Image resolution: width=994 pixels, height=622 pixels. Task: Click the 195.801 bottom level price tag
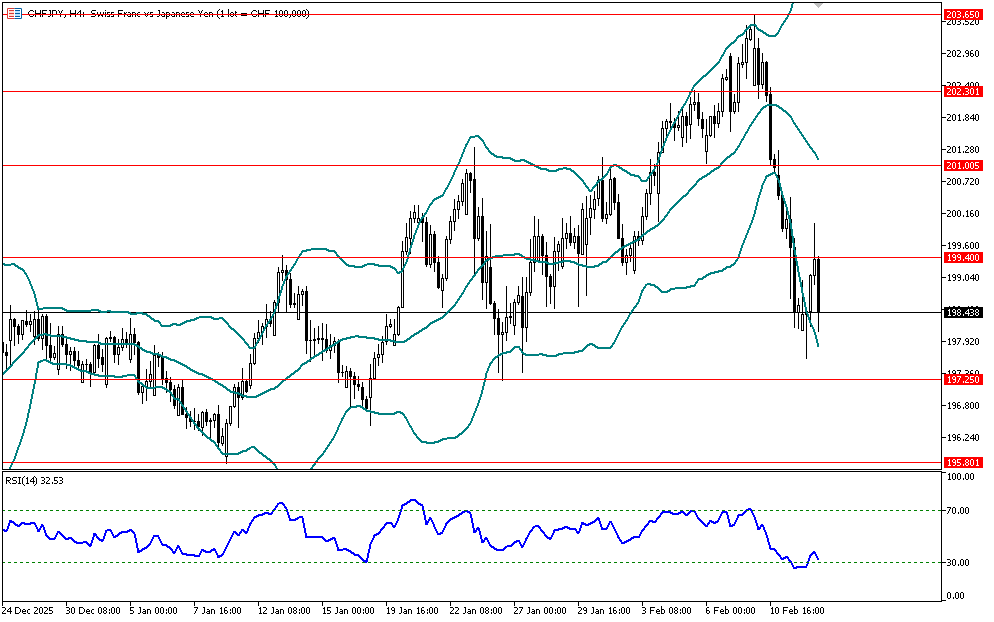(x=961, y=463)
